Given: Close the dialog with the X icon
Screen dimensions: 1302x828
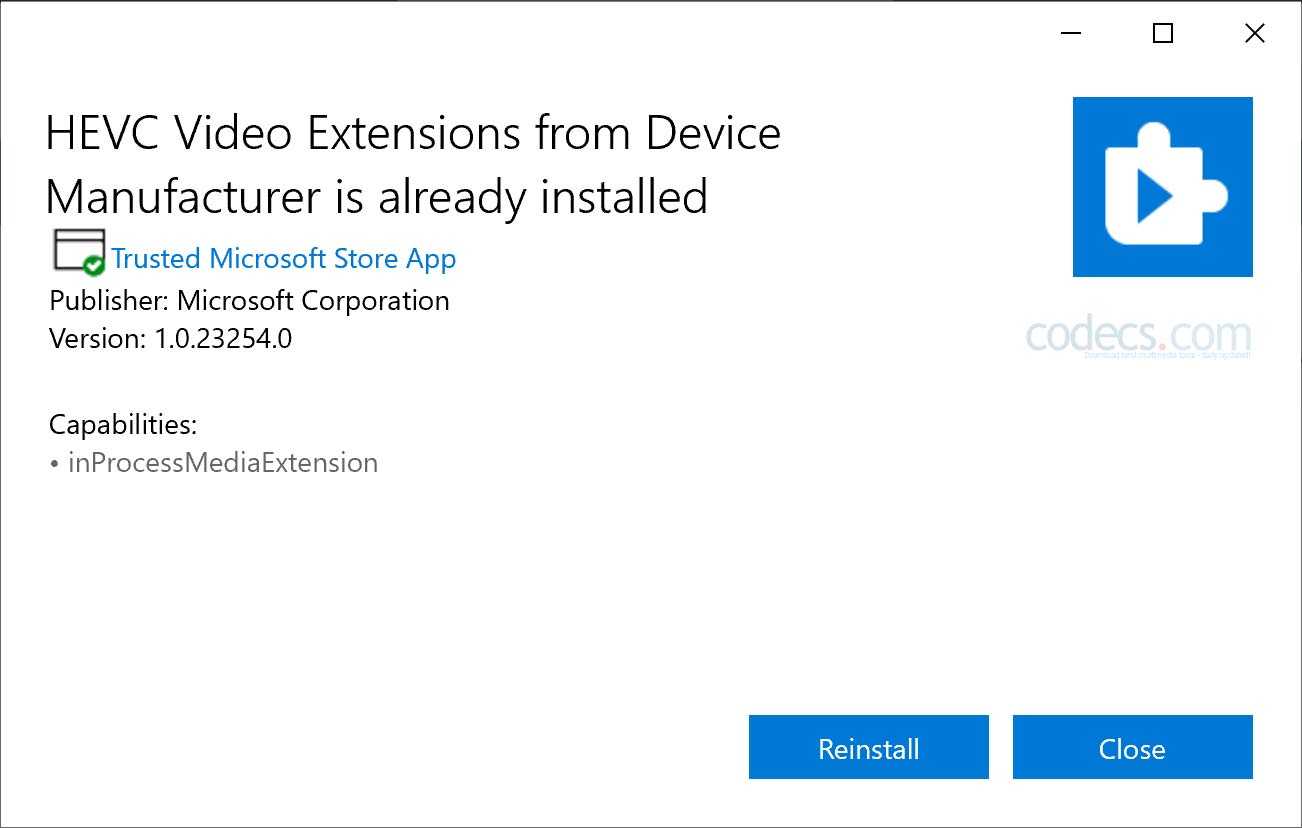Looking at the screenshot, I should 1254,34.
